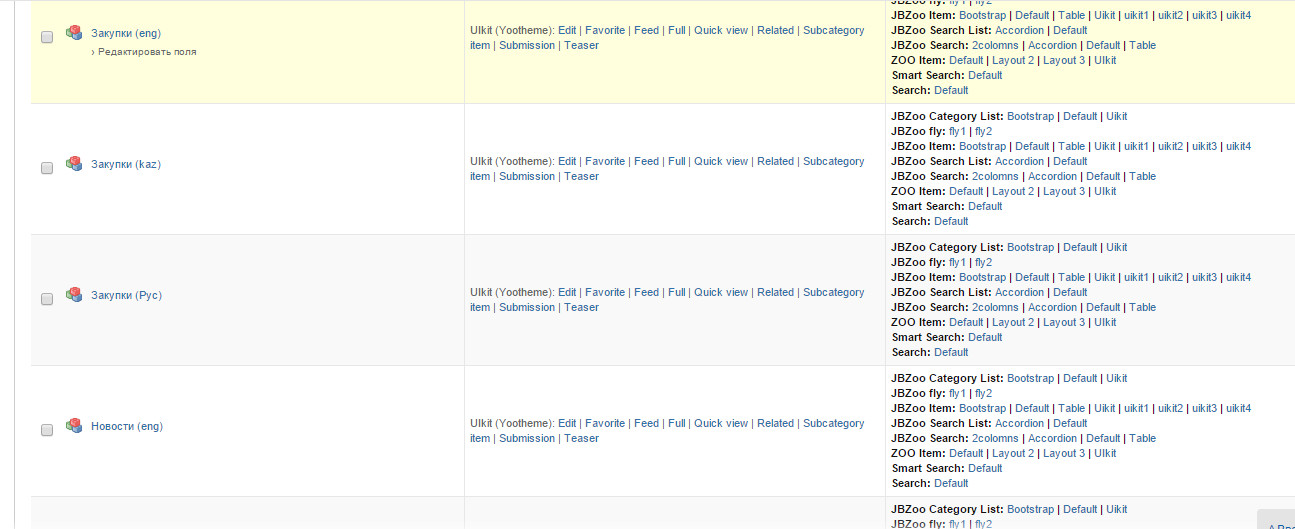
Task: Open the Редактировать поля link
Action: click(x=147, y=52)
